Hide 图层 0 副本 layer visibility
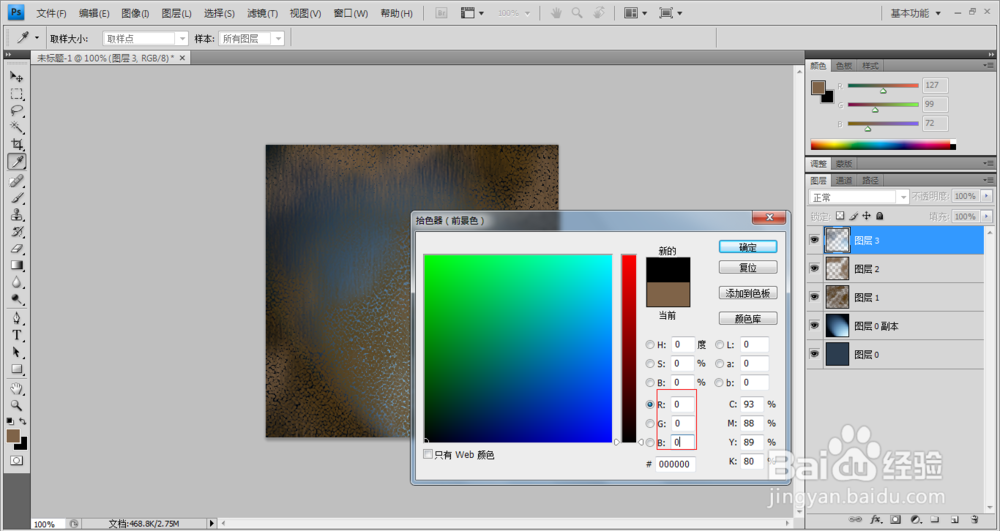1000x531 pixels. [x=814, y=326]
